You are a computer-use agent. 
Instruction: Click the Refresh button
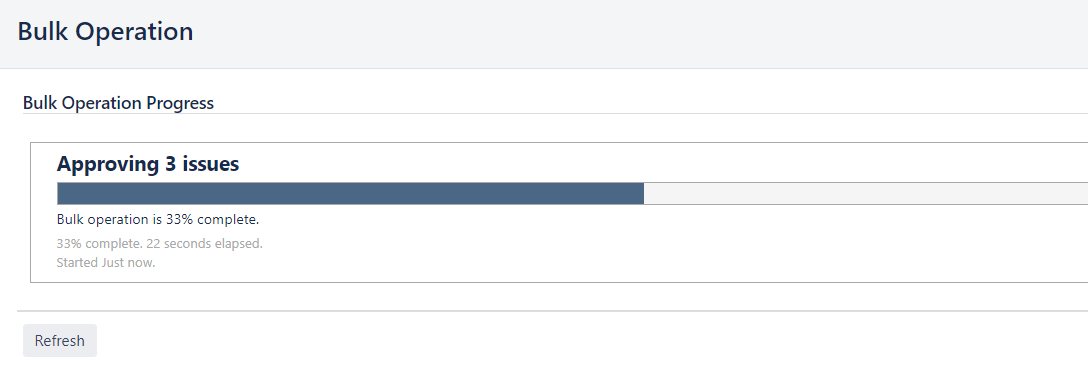(60, 340)
